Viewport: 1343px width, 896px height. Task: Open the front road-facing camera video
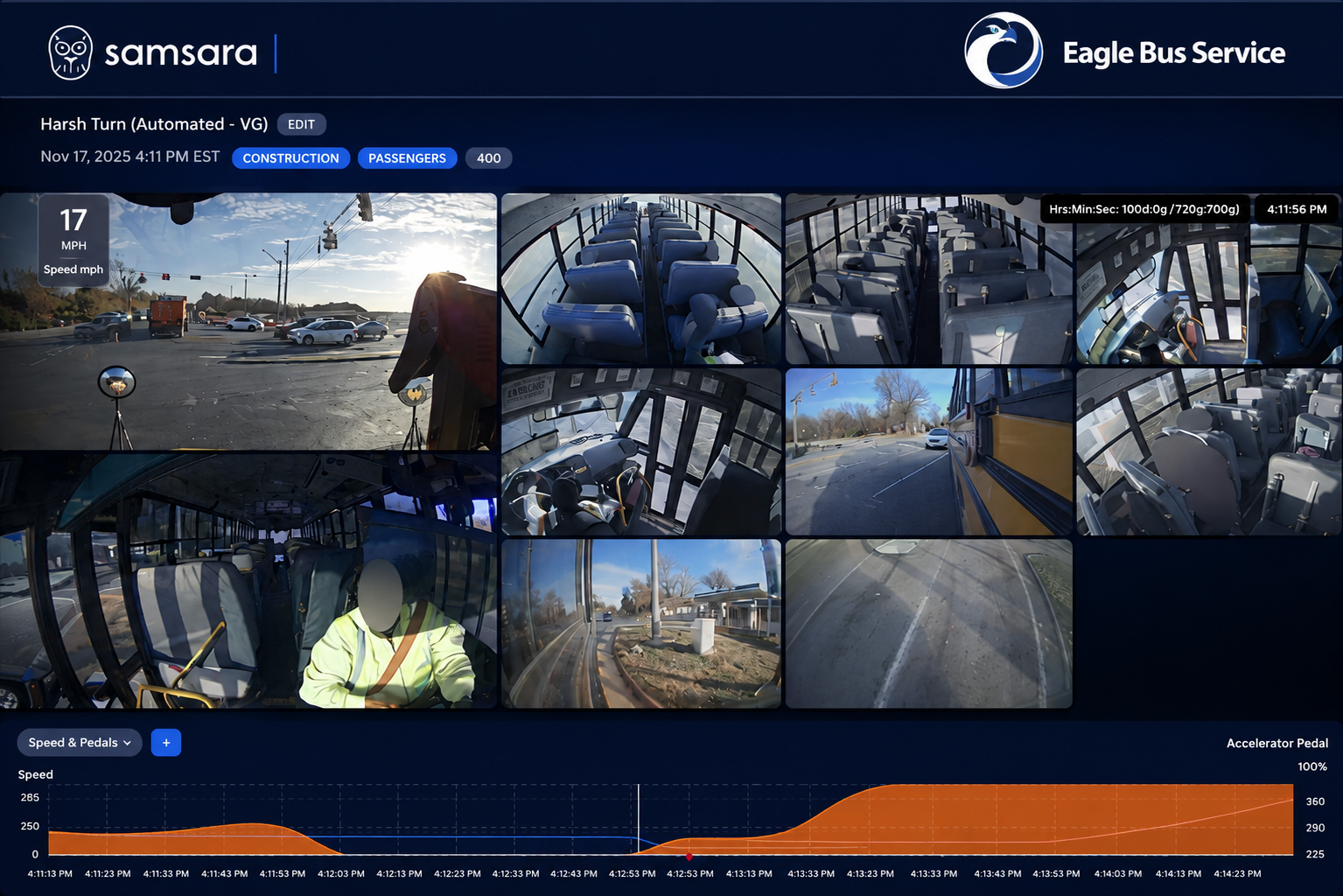248,322
